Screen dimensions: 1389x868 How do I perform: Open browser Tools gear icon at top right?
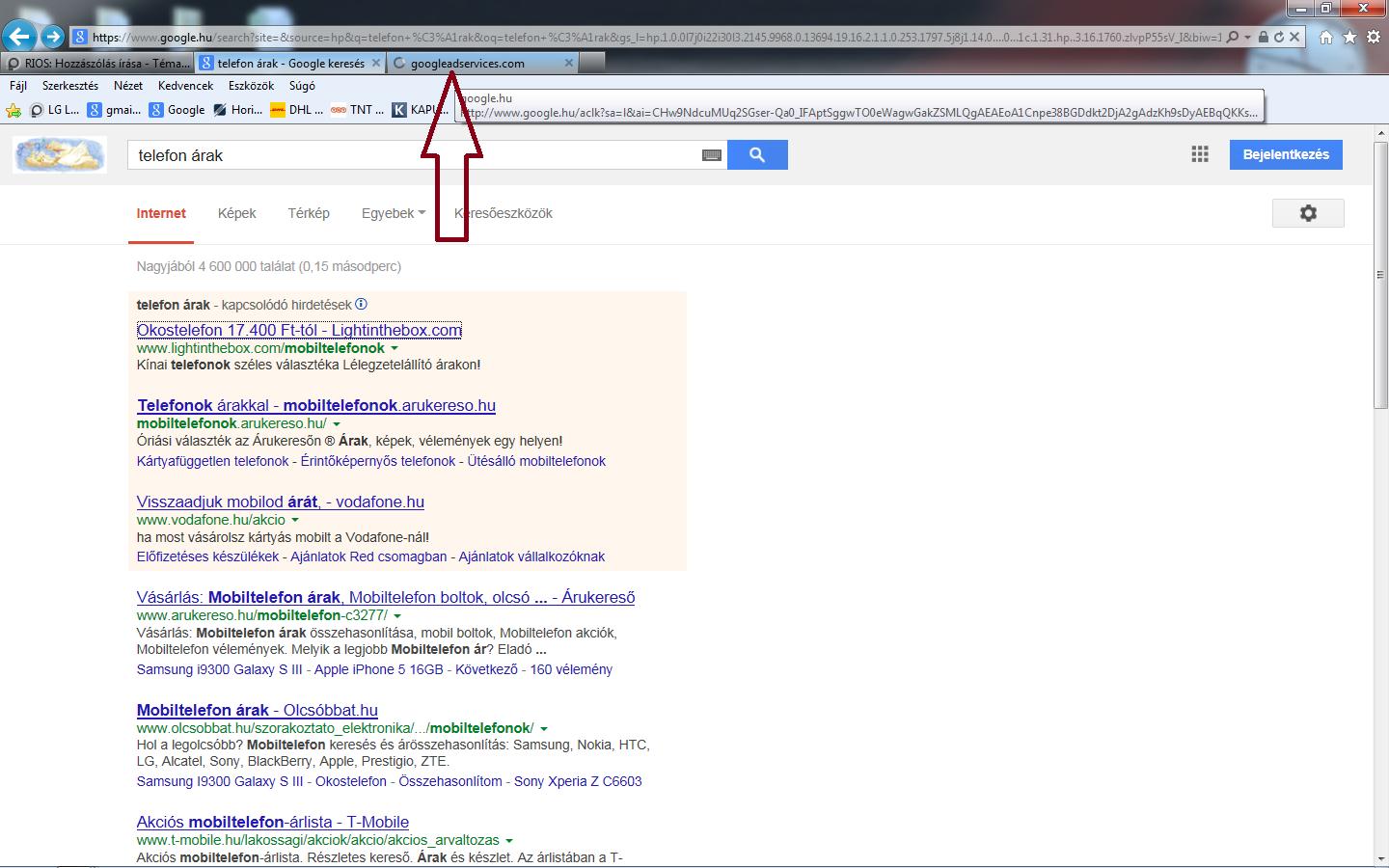(1374, 37)
